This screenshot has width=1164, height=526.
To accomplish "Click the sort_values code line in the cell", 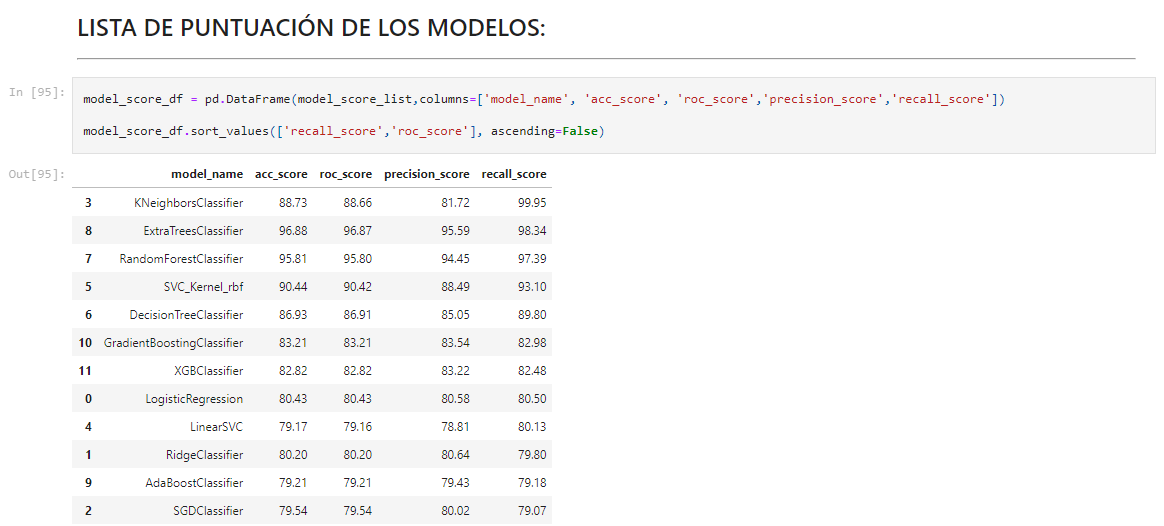I will [344, 131].
